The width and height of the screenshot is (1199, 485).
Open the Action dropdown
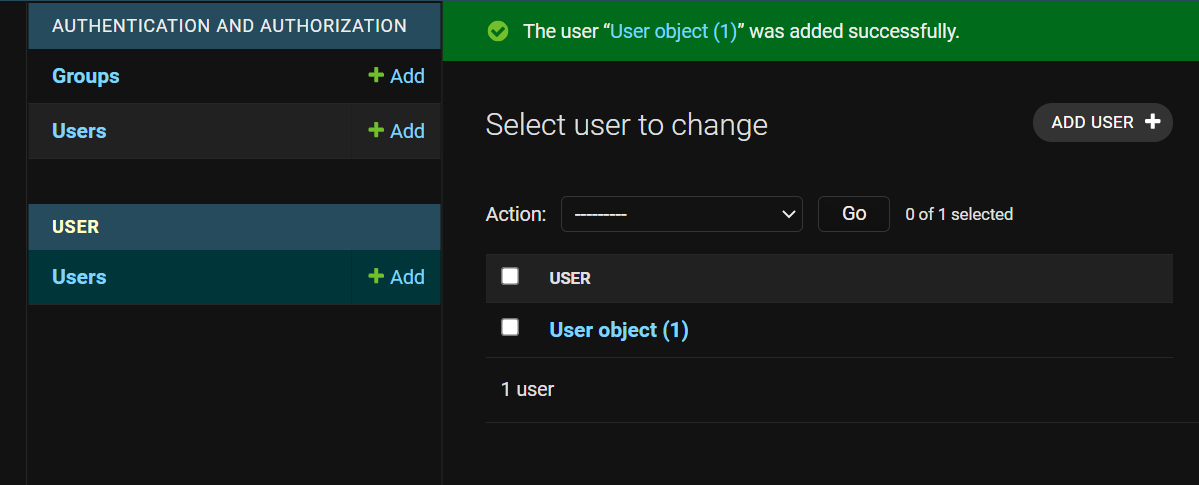(681, 214)
